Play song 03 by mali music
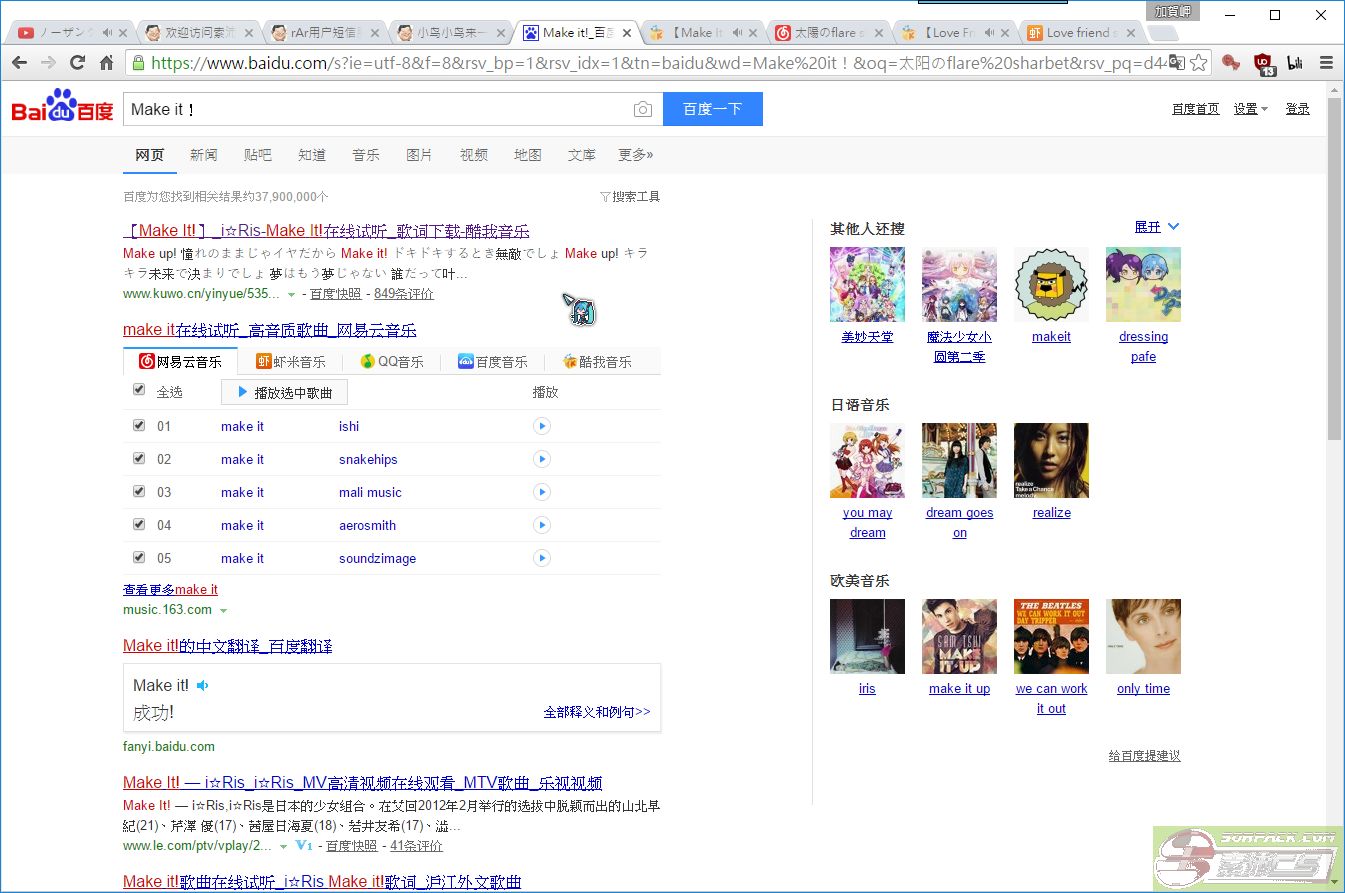 tap(542, 492)
